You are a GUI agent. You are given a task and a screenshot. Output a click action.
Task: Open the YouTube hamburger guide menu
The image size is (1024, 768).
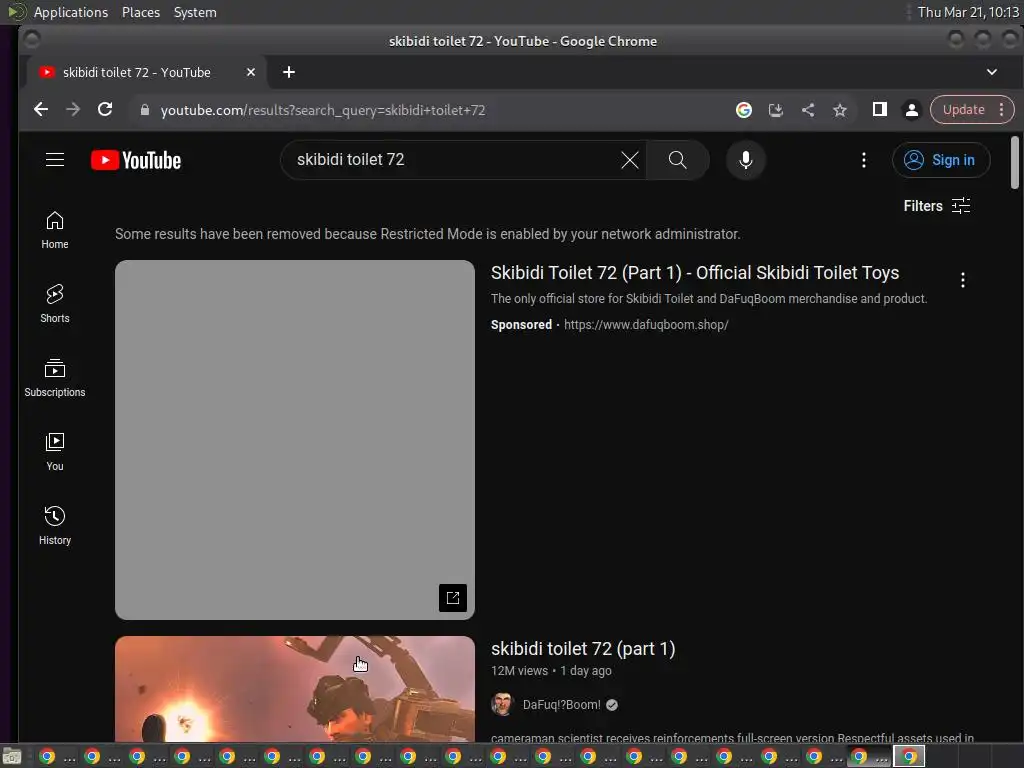pyautogui.click(x=55, y=160)
